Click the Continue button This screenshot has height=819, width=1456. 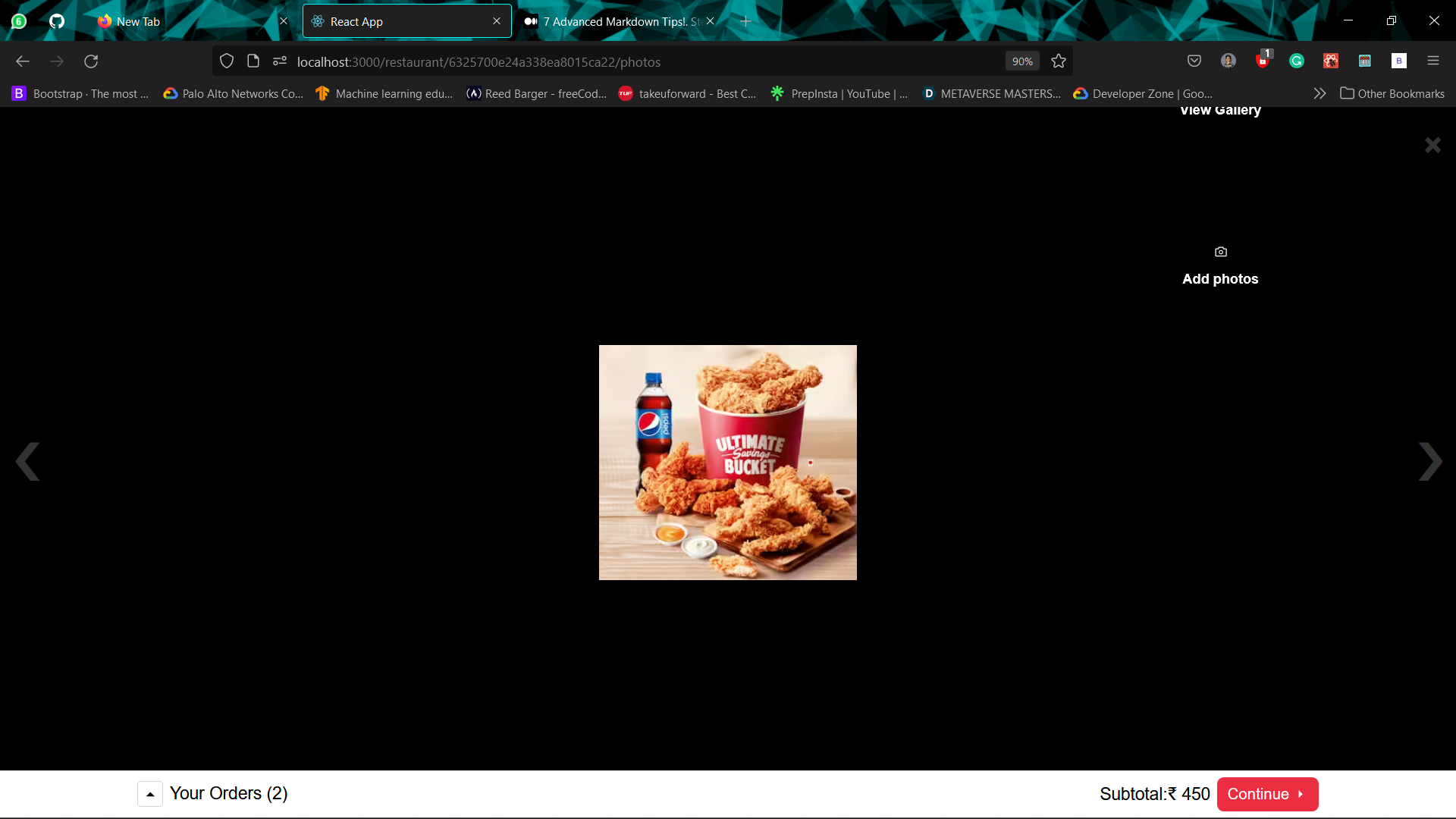(x=1267, y=794)
